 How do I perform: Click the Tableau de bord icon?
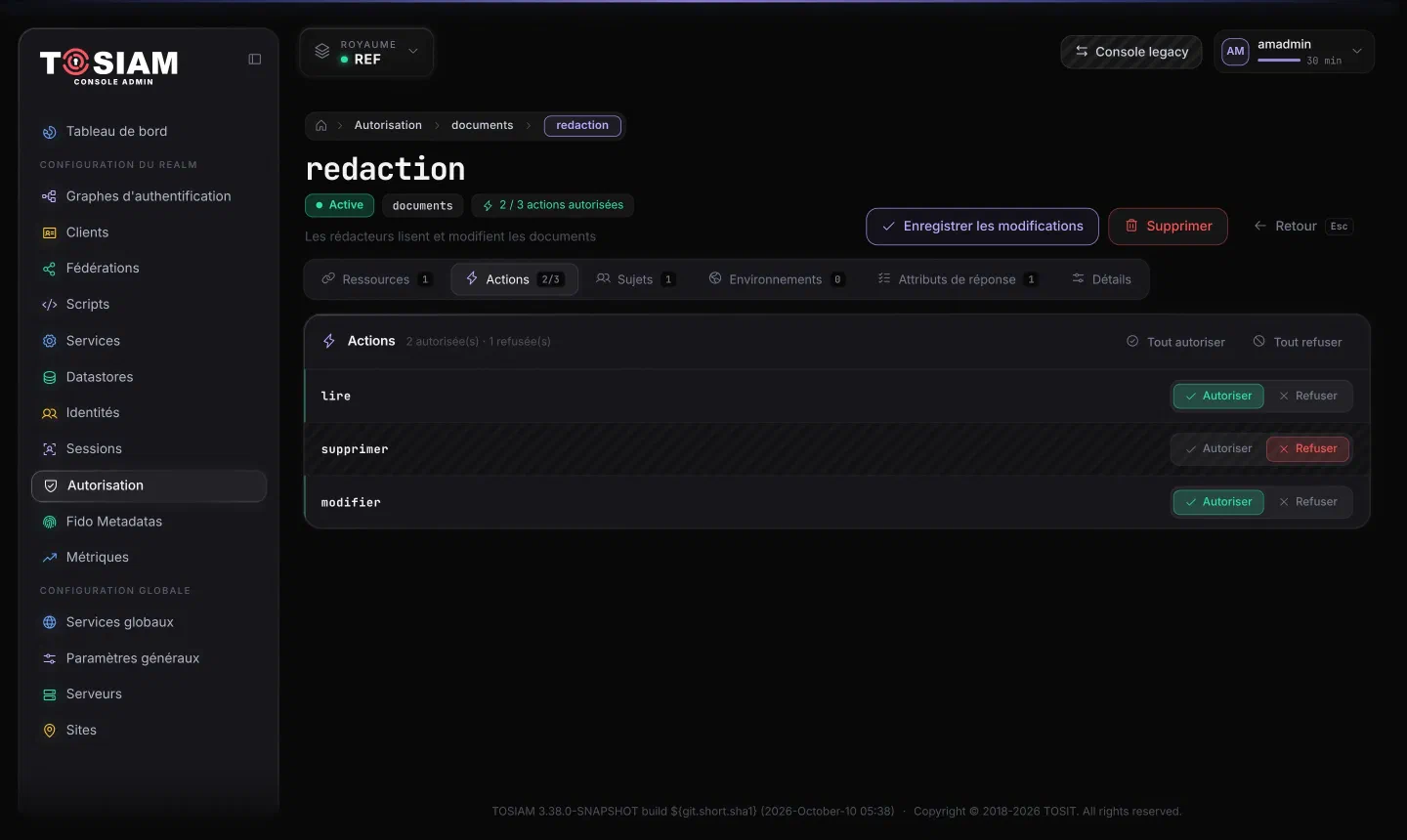click(x=50, y=132)
